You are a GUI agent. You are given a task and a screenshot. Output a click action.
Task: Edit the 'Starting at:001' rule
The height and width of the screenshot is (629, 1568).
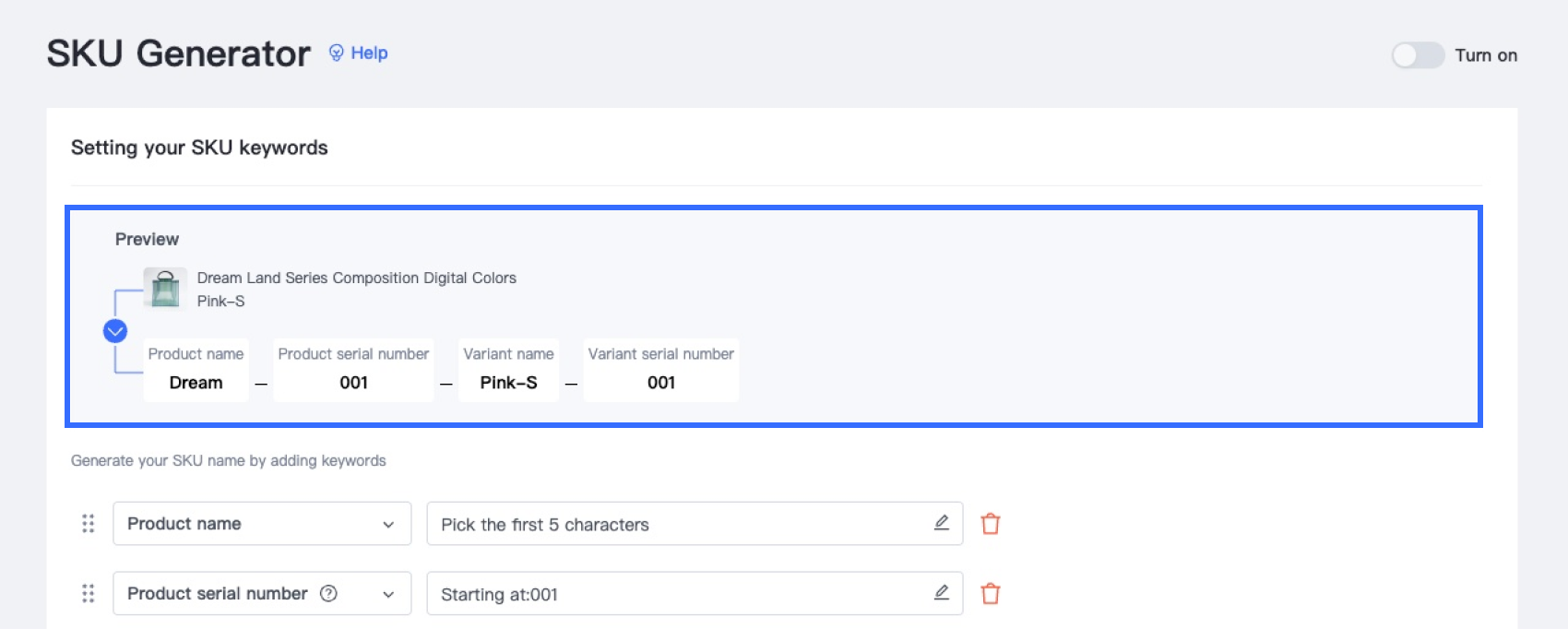pos(941,593)
